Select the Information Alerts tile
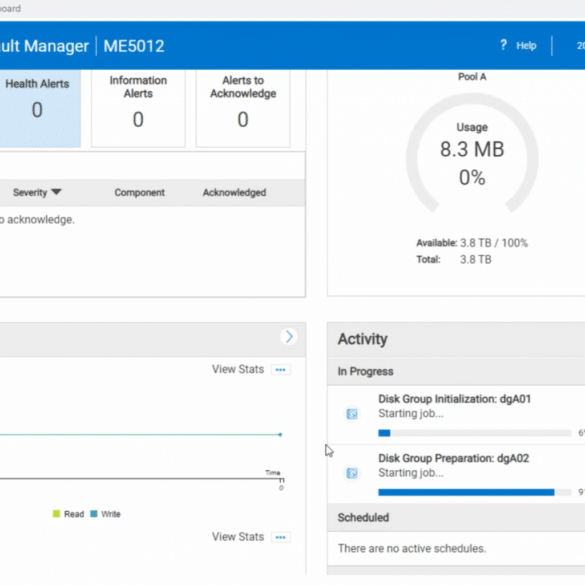Screen dimensions: 585x585 pyautogui.click(x=138, y=109)
